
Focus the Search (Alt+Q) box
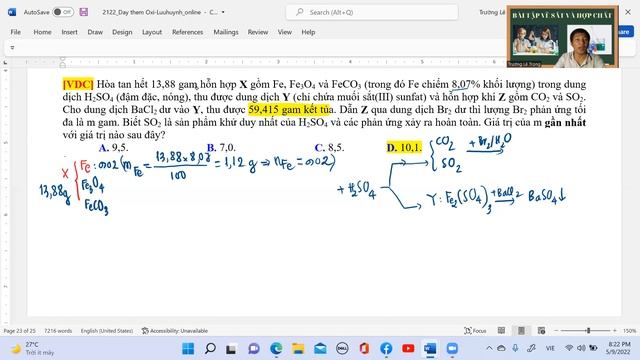(372, 12)
